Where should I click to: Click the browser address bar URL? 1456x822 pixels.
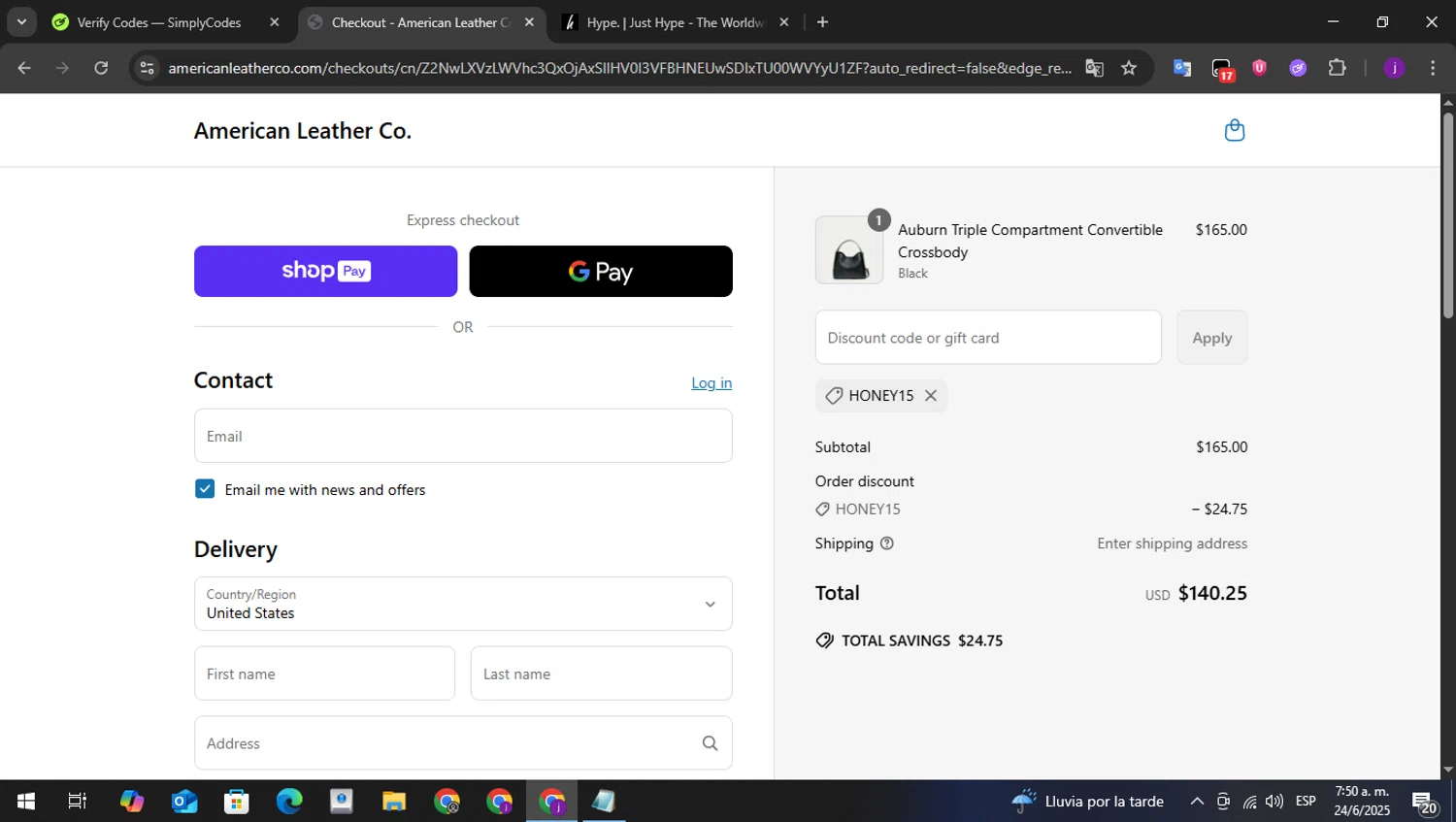pyautogui.click(x=619, y=68)
